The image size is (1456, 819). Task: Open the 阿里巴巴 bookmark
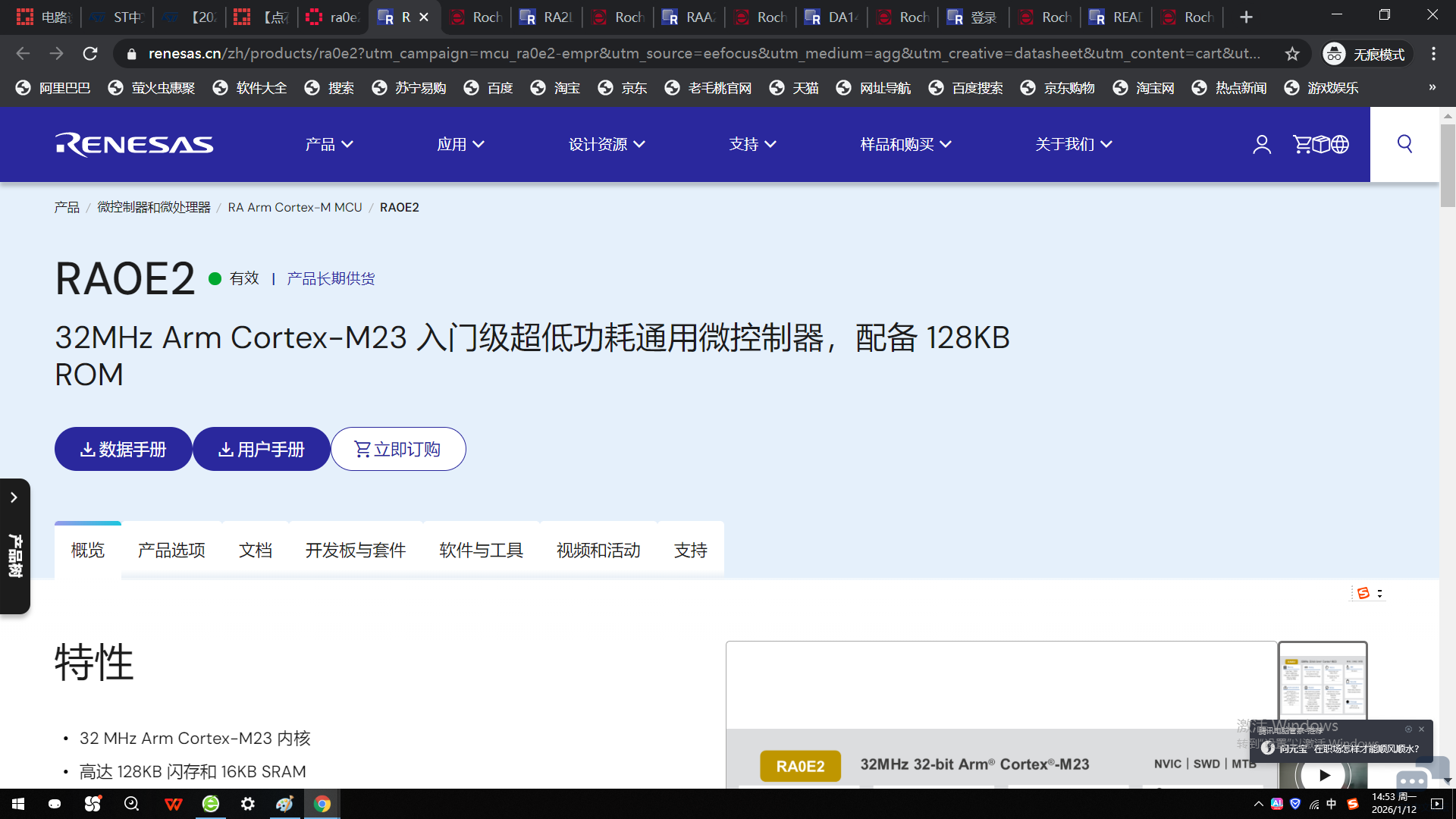[x=53, y=88]
